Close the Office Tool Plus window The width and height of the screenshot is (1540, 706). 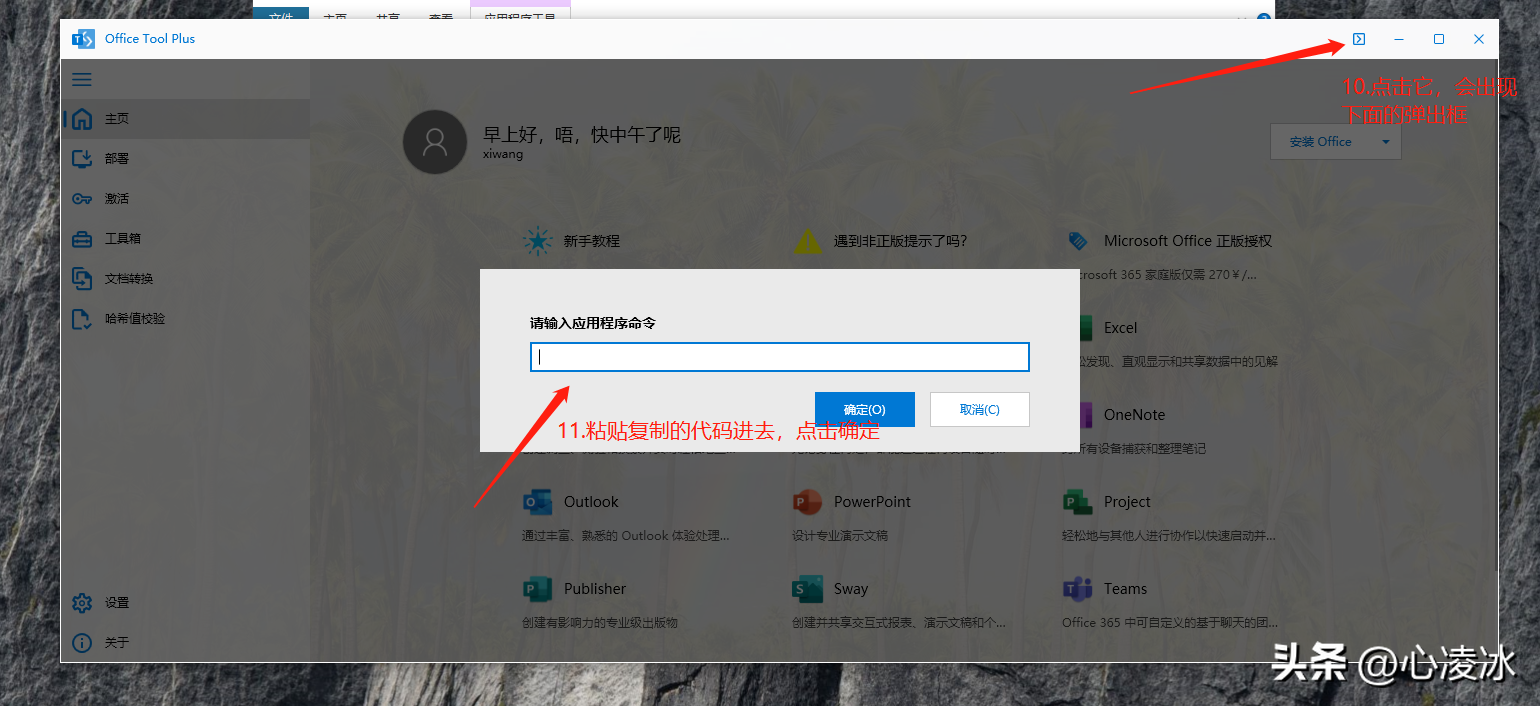[x=1479, y=39]
